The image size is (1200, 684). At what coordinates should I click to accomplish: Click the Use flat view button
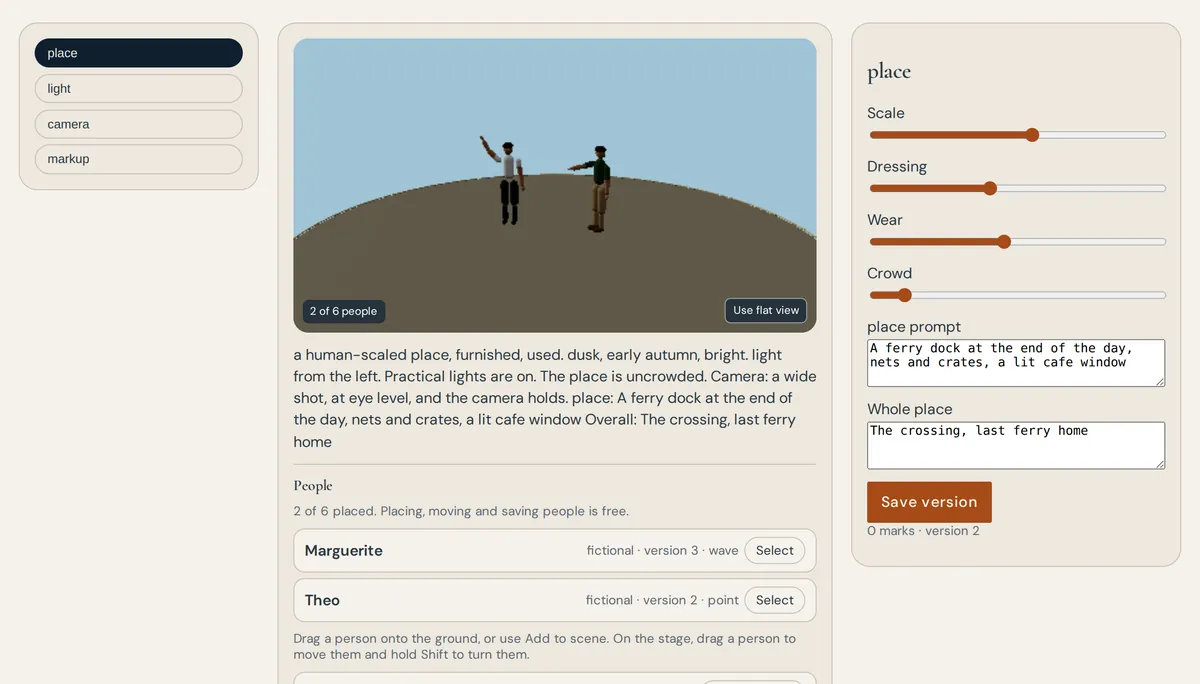[766, 310]
